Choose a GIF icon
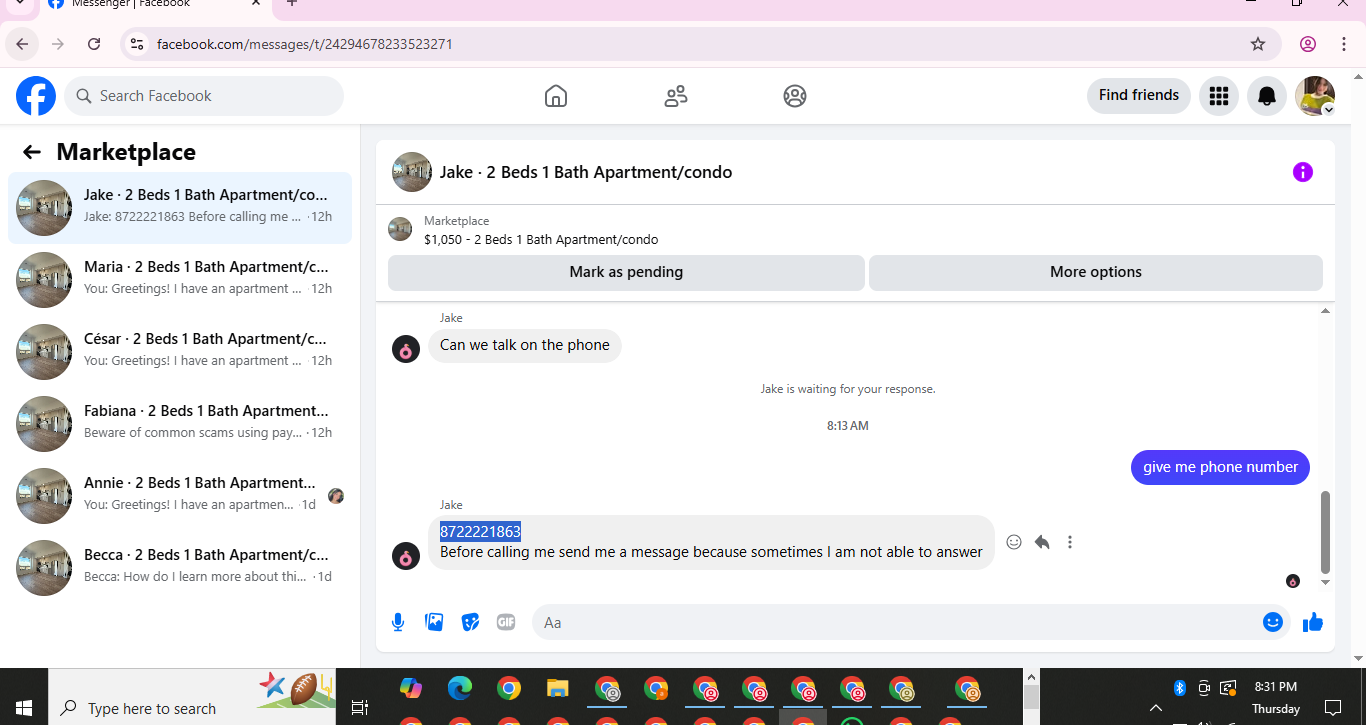This screenshot has width=1366, height=725. click(x=506, y=622)
